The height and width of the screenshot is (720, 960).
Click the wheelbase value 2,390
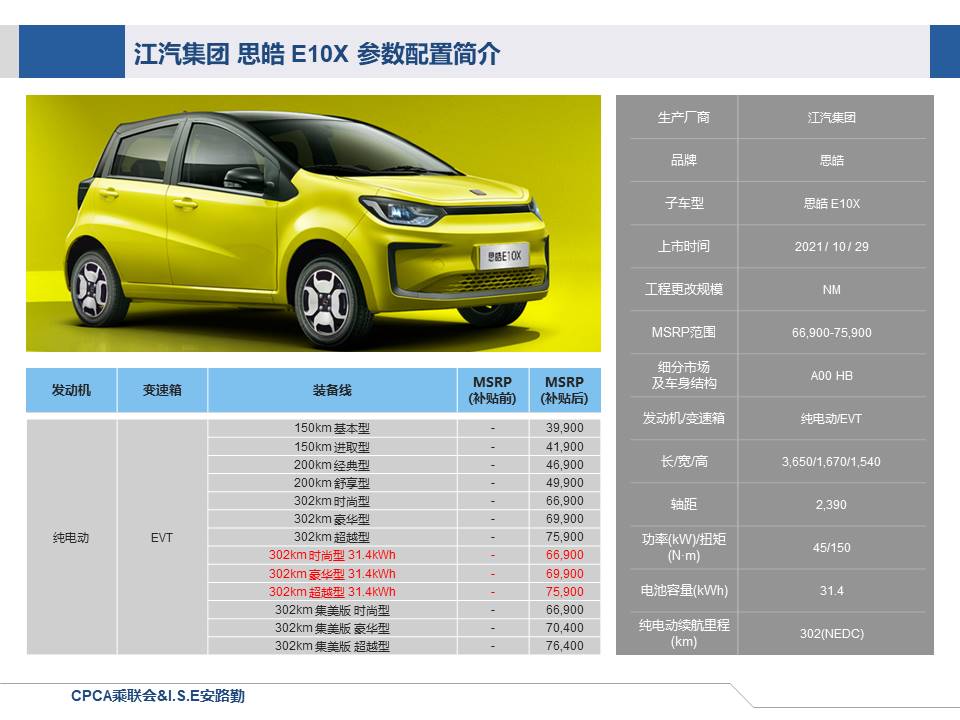click(831, 504)
